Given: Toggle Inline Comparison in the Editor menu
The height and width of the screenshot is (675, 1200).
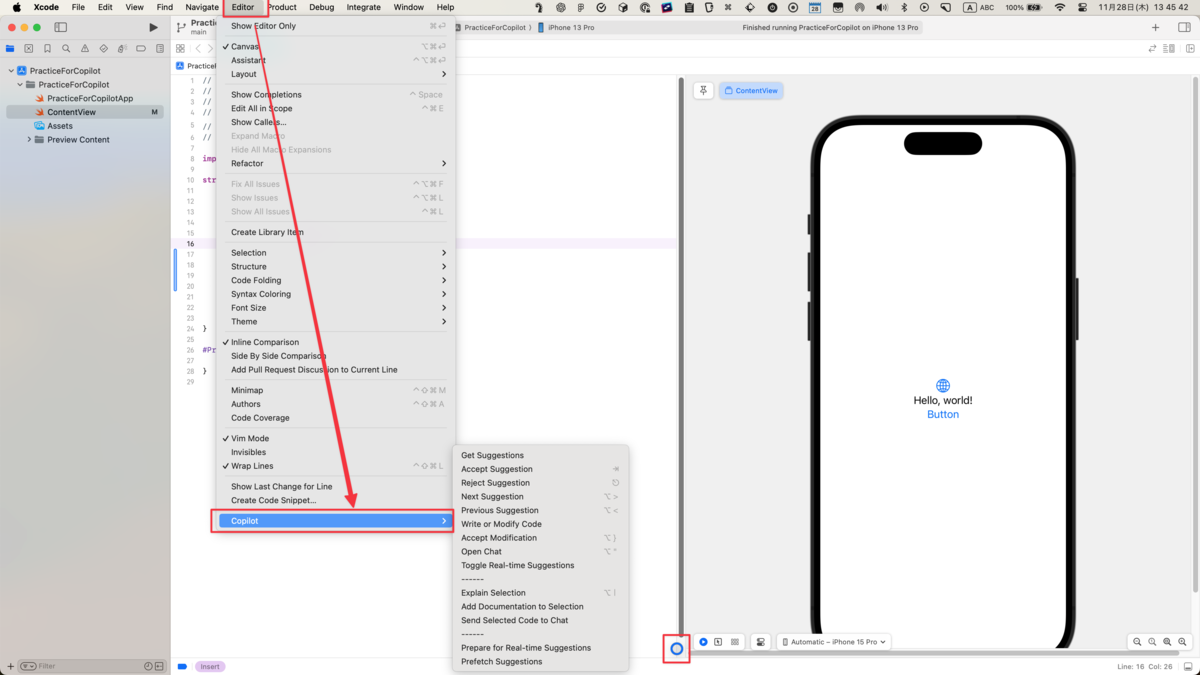Looking at the screenshot, I should coord(333,342).
